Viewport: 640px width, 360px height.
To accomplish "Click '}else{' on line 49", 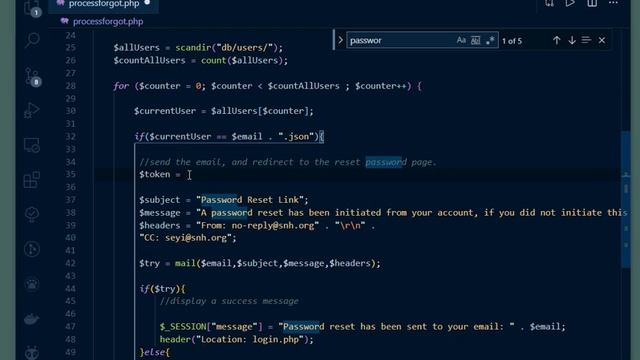I will (x=155, y=352).
